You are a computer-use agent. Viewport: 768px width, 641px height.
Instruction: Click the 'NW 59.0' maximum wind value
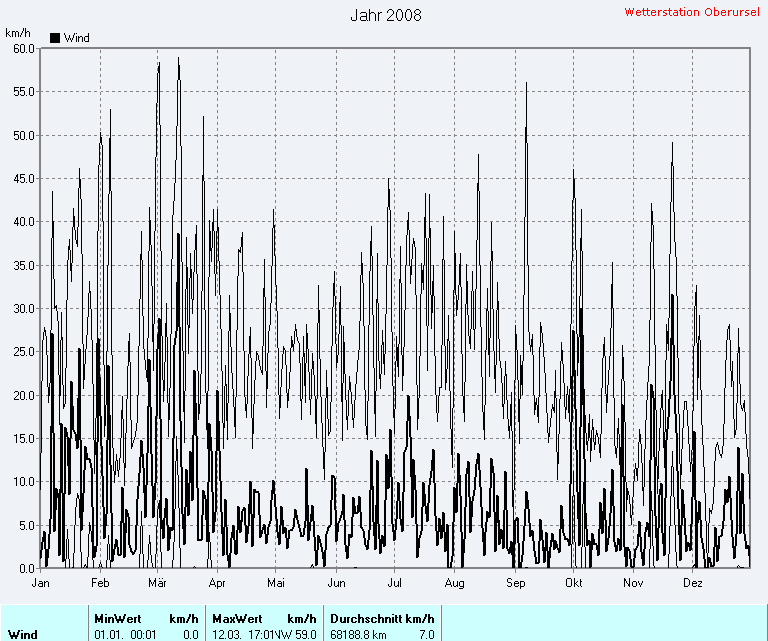click(x=296, y=635)
